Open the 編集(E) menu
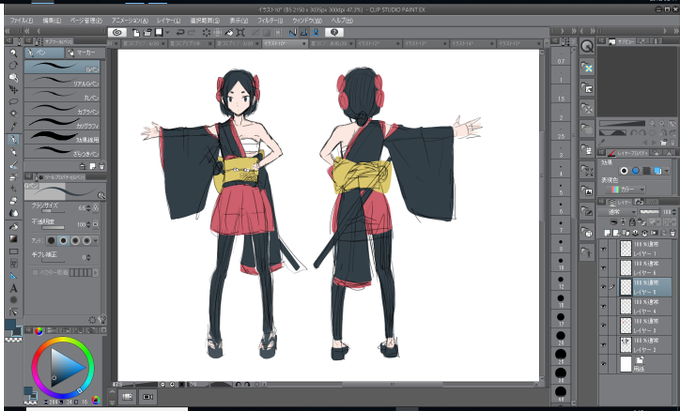The height and width of the screenshot is (411, 680). 52,20
